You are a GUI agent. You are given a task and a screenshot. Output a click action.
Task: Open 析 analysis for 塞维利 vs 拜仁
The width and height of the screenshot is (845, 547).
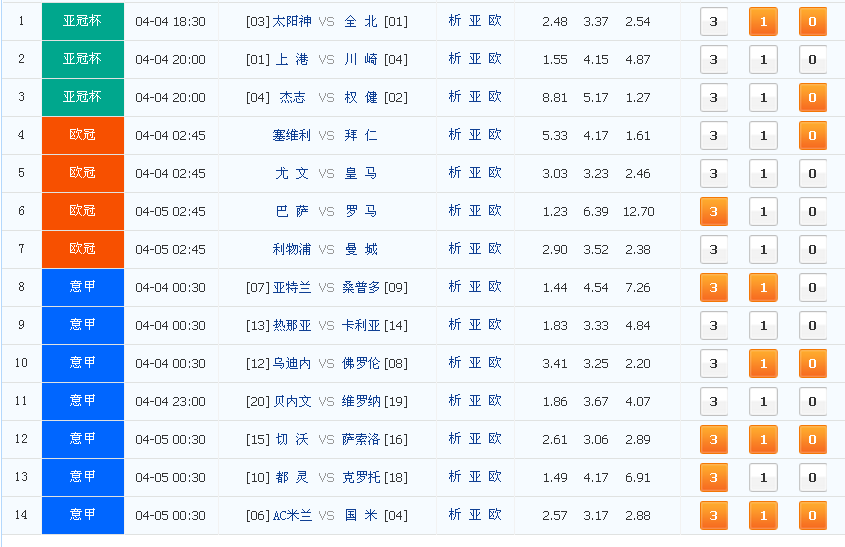(x=455, y=135)
